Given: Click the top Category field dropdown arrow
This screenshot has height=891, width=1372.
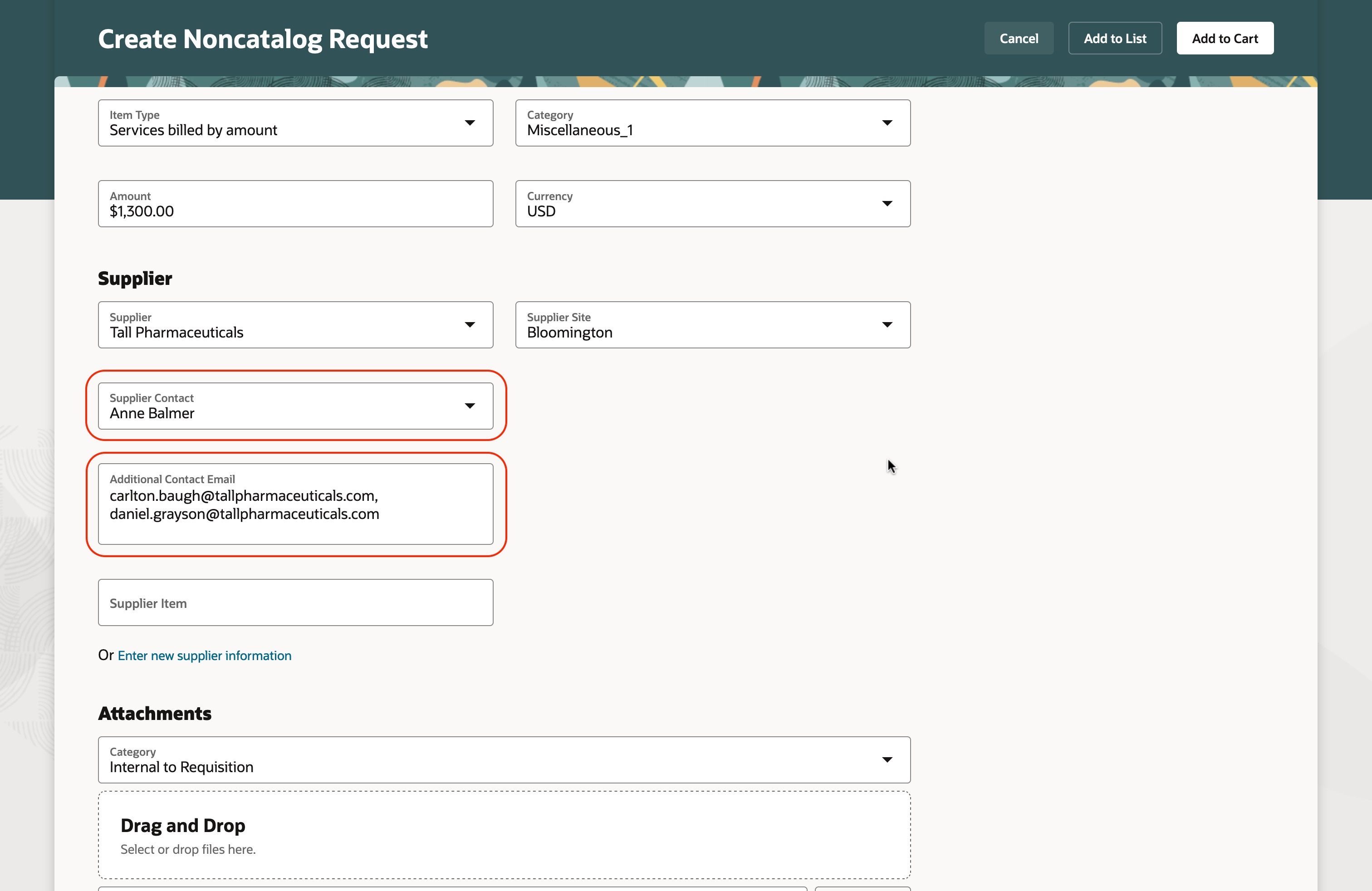Looking at the screenshot, I should (887, 123).
